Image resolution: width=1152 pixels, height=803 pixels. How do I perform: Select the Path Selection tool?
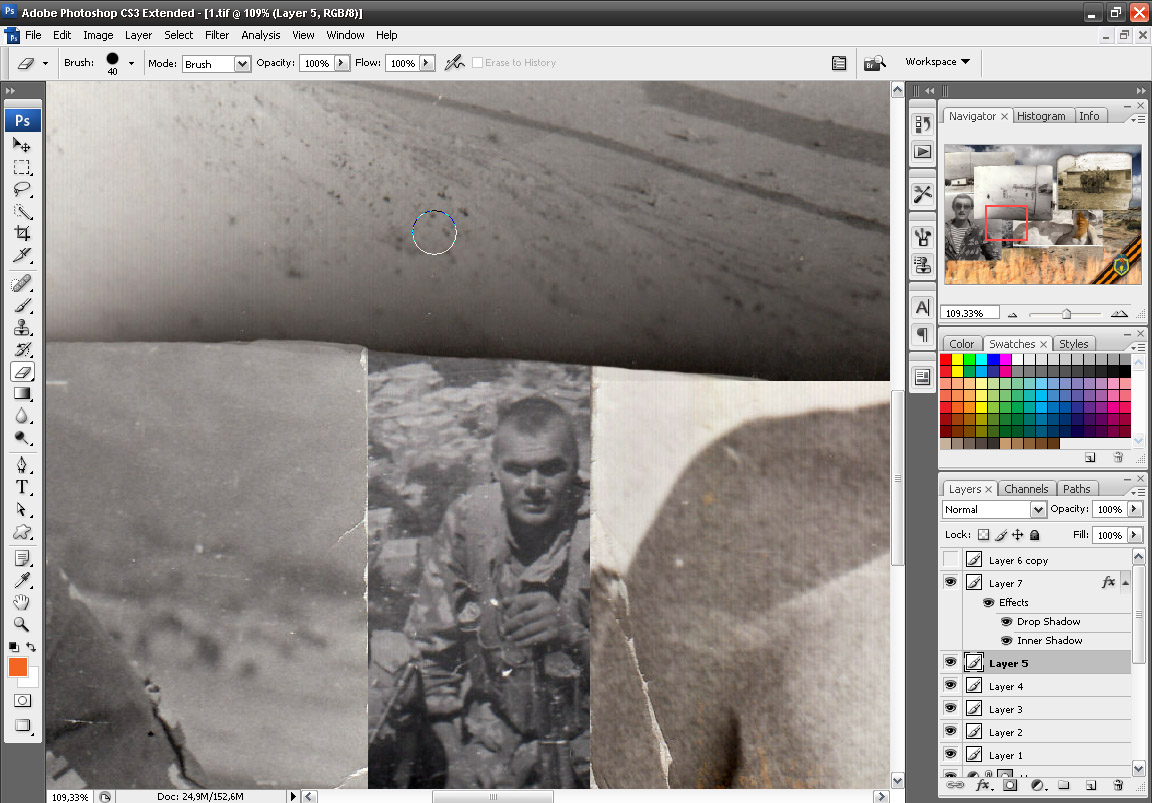tap(22, 509)
